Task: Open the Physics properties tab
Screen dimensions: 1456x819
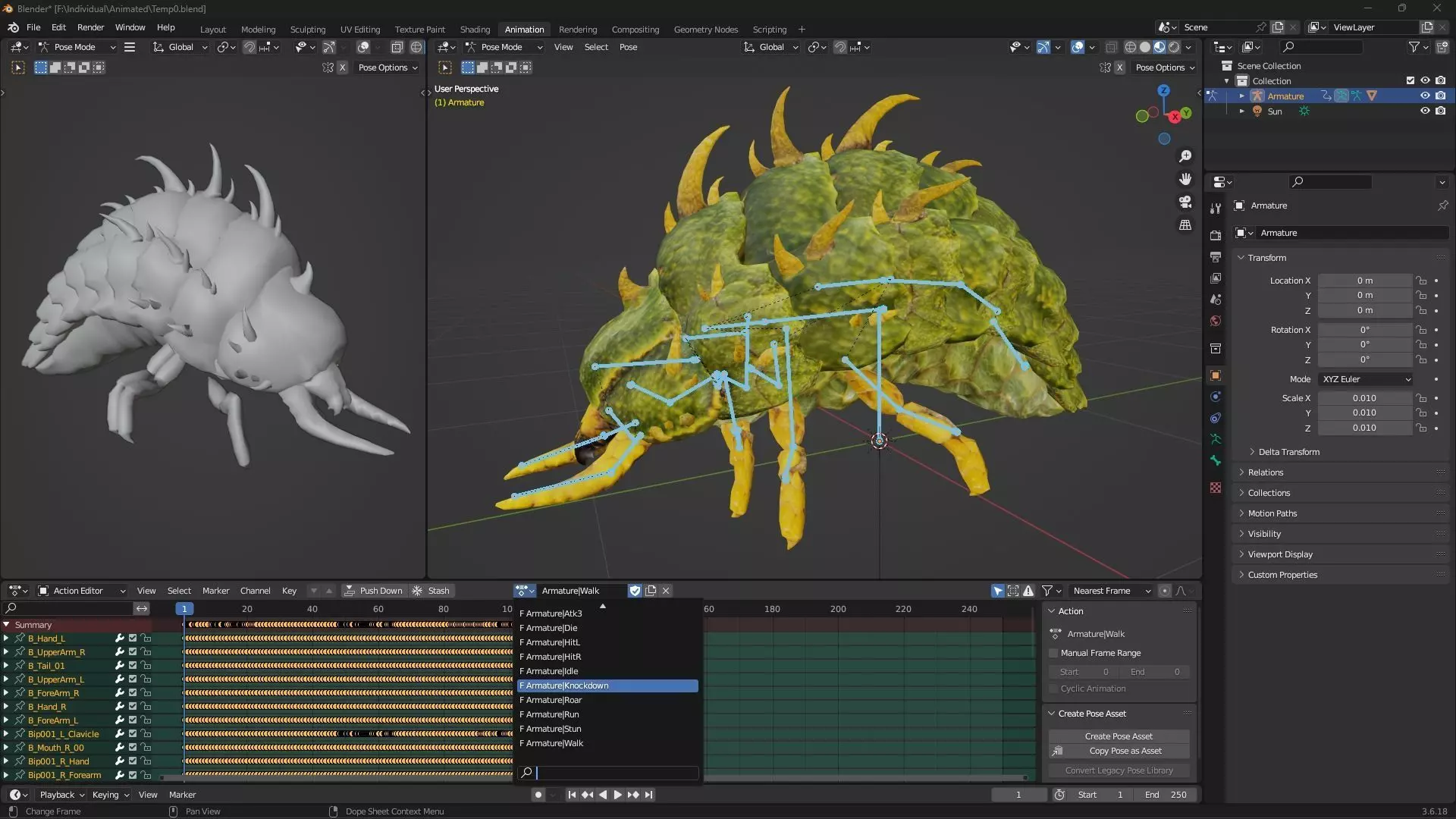Action: pos(1216,397)
